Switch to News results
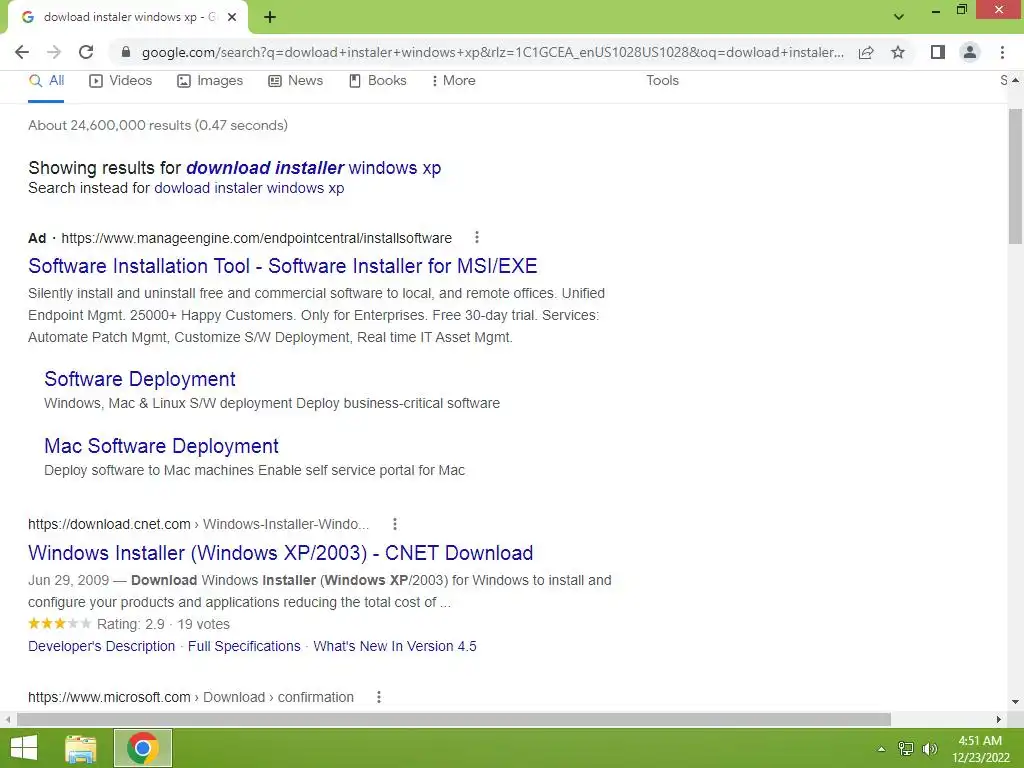This screenshot has height=768, width=1024. 296,81
